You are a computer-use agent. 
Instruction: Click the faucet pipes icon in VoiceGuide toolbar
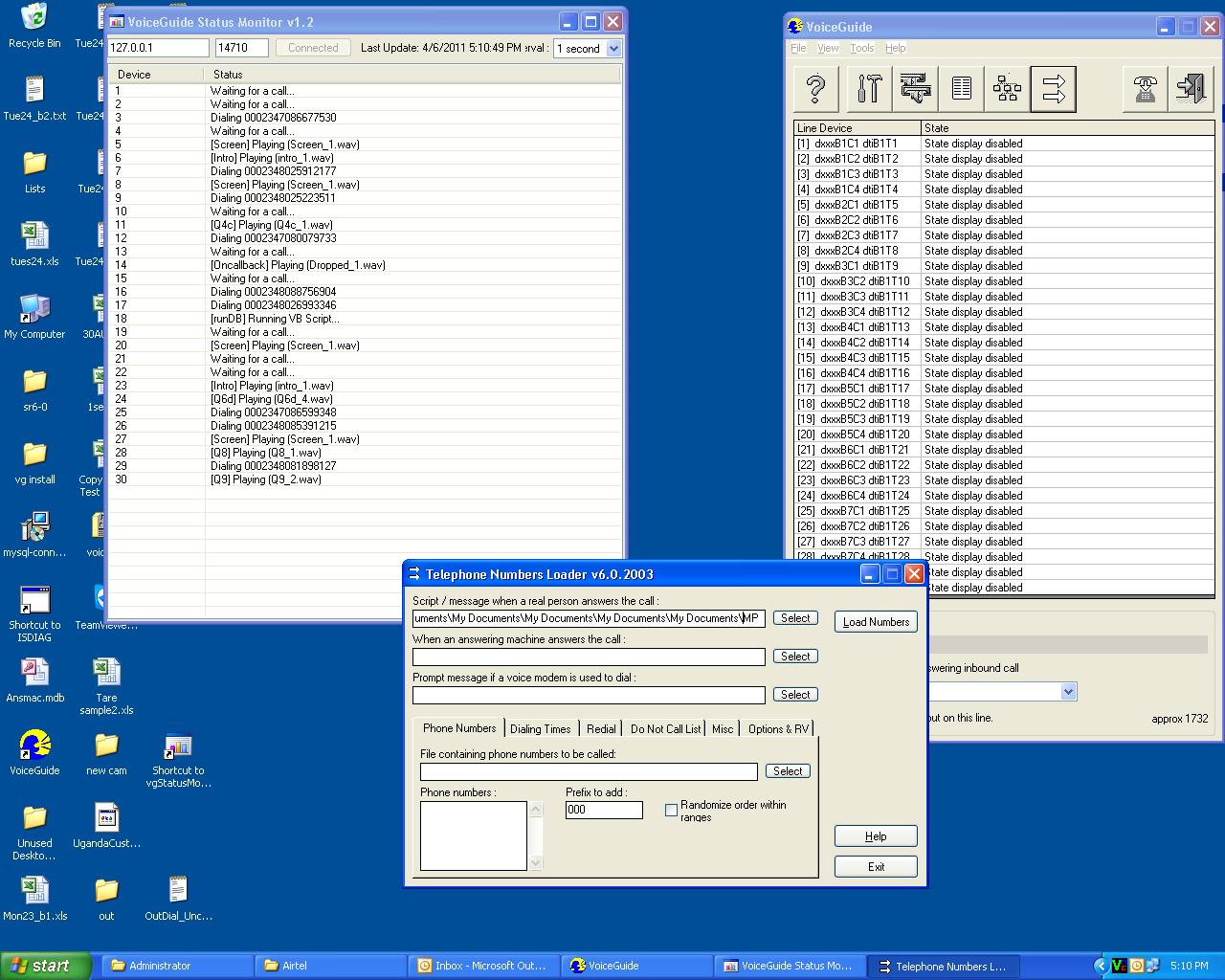[x=915, y=89]
